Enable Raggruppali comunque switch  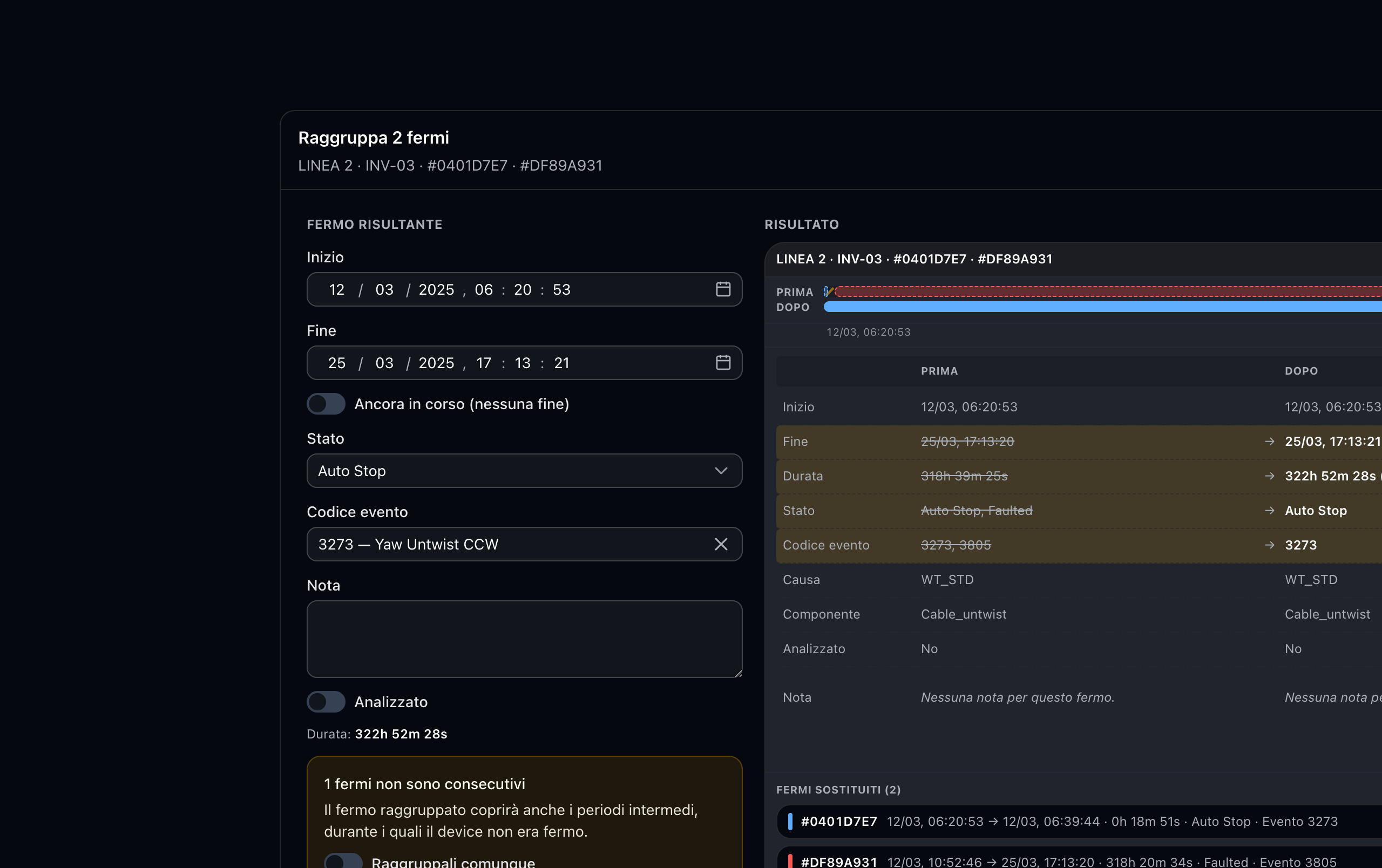343,862
